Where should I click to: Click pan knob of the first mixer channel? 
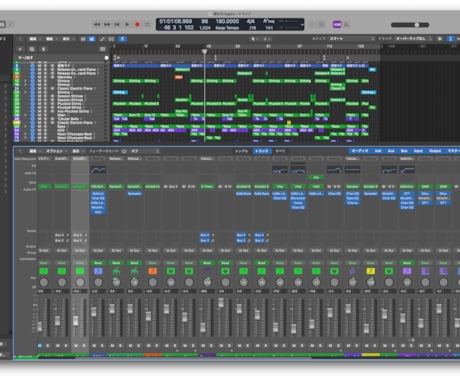coord(44,283)
